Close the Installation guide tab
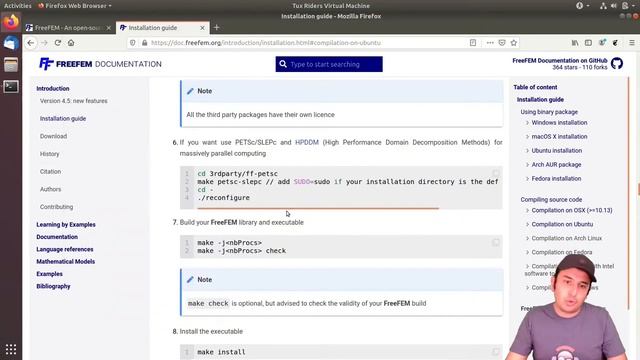This screenshot has width=640, height=360. point(202,28)
